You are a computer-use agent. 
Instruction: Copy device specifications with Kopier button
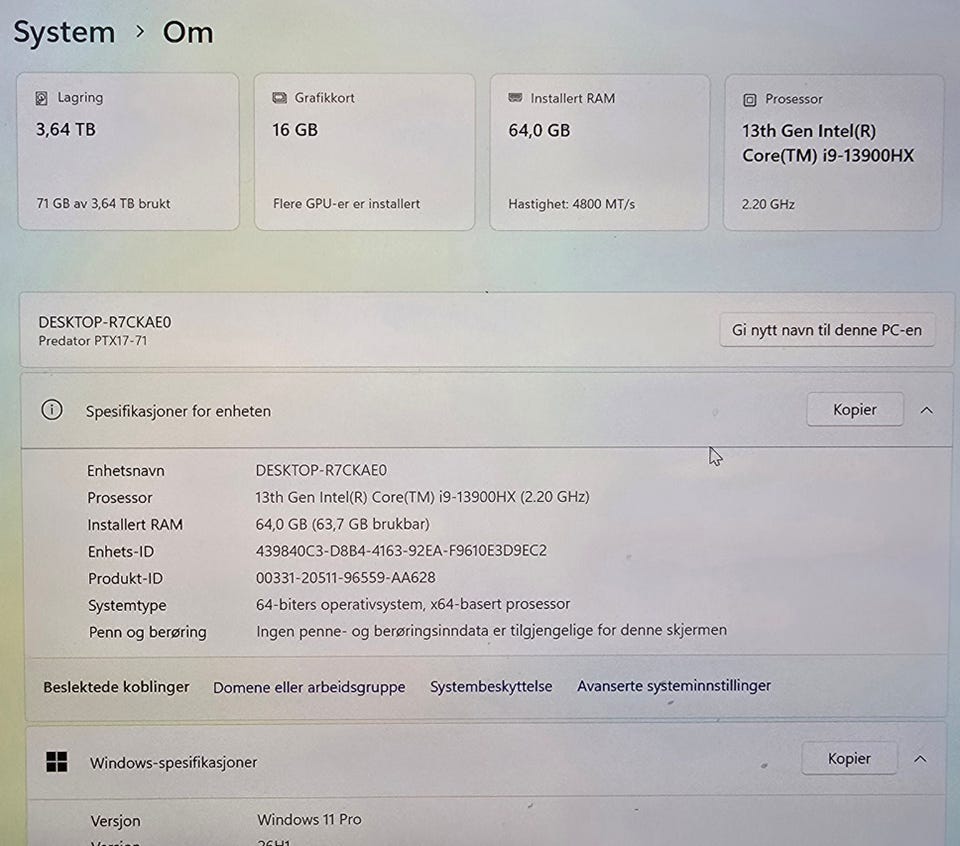tap(855, 409)
